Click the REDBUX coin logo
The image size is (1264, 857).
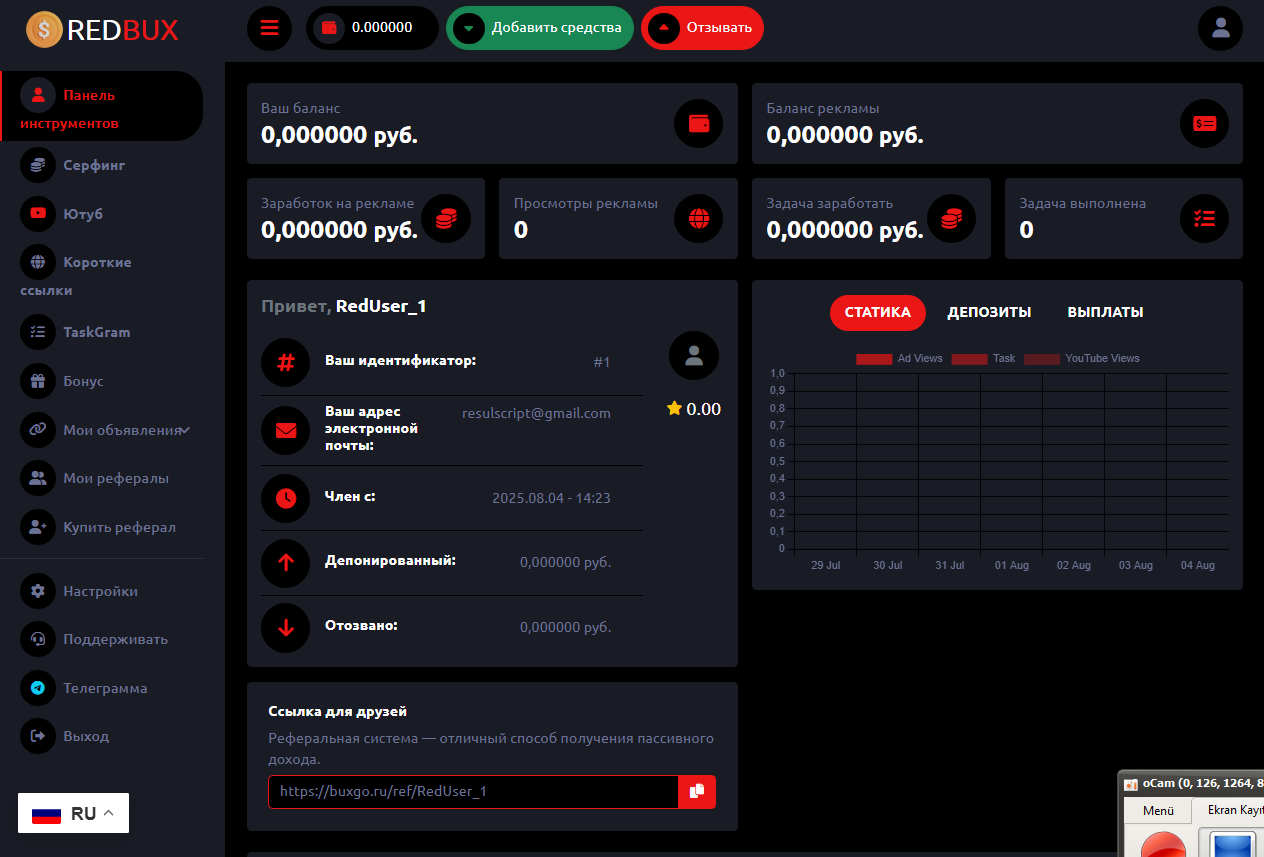coord(44,29)
